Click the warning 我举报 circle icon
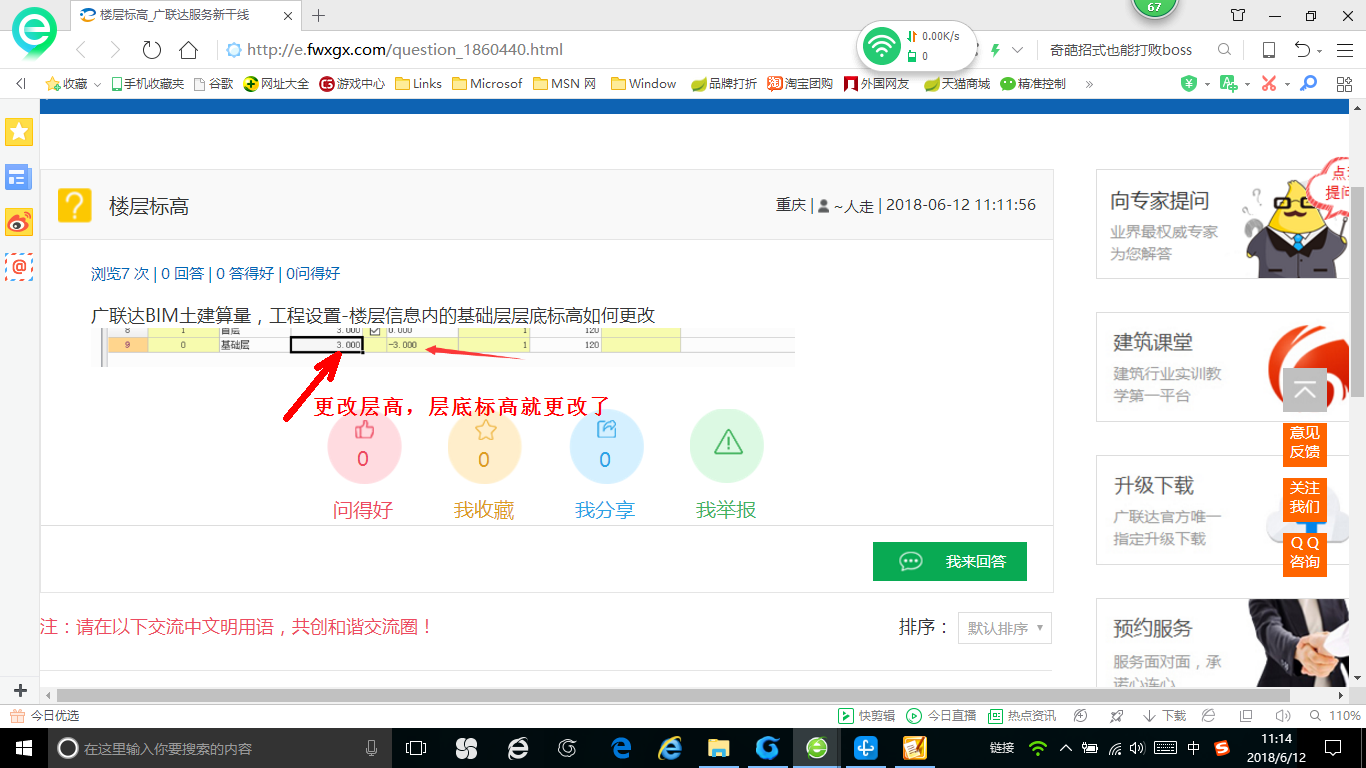Screen dimensions: 1366x768 pyautogui.click(x=727, y=446)
